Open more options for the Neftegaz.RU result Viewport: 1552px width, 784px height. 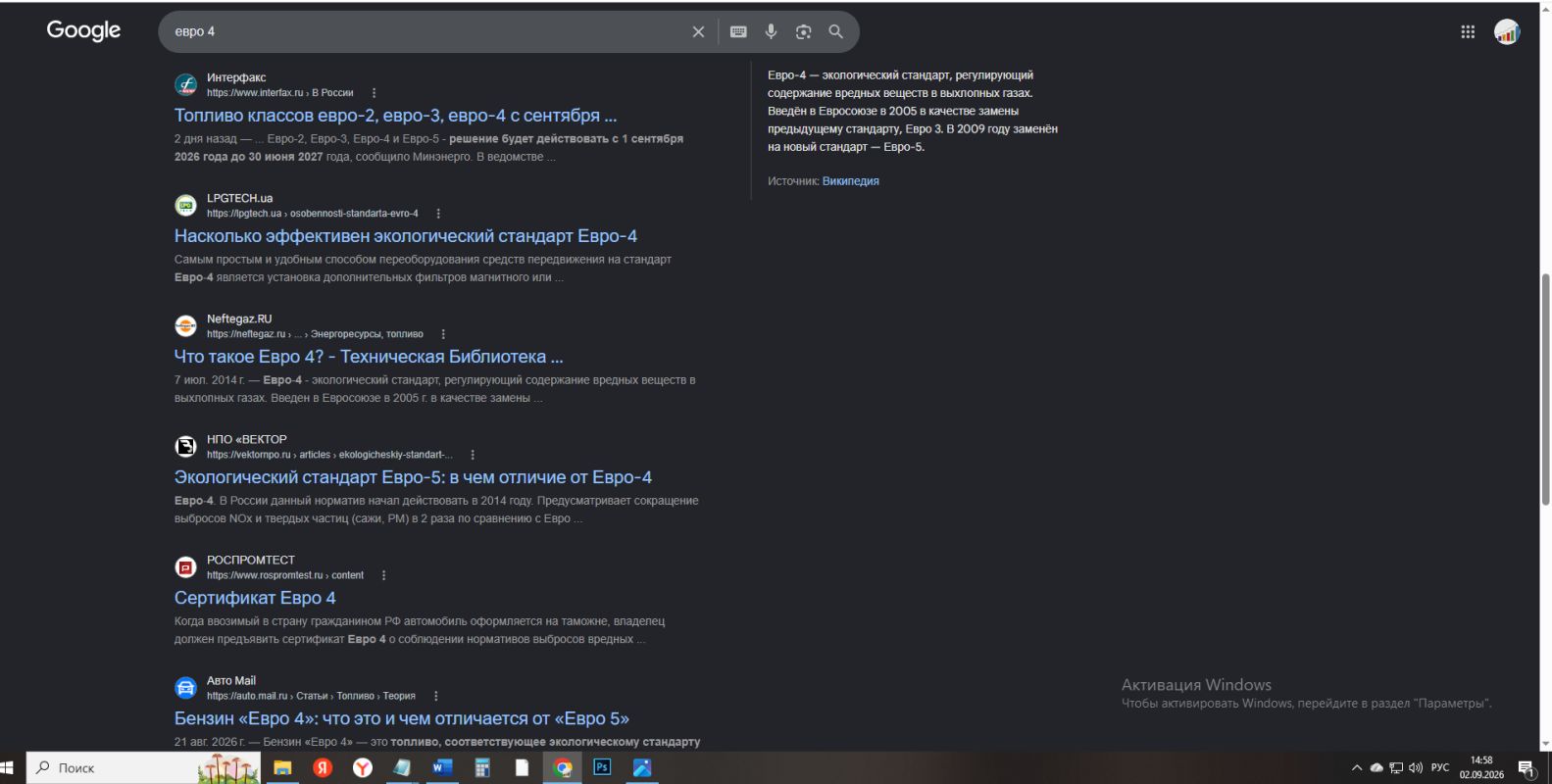click(x=443, y=334)
